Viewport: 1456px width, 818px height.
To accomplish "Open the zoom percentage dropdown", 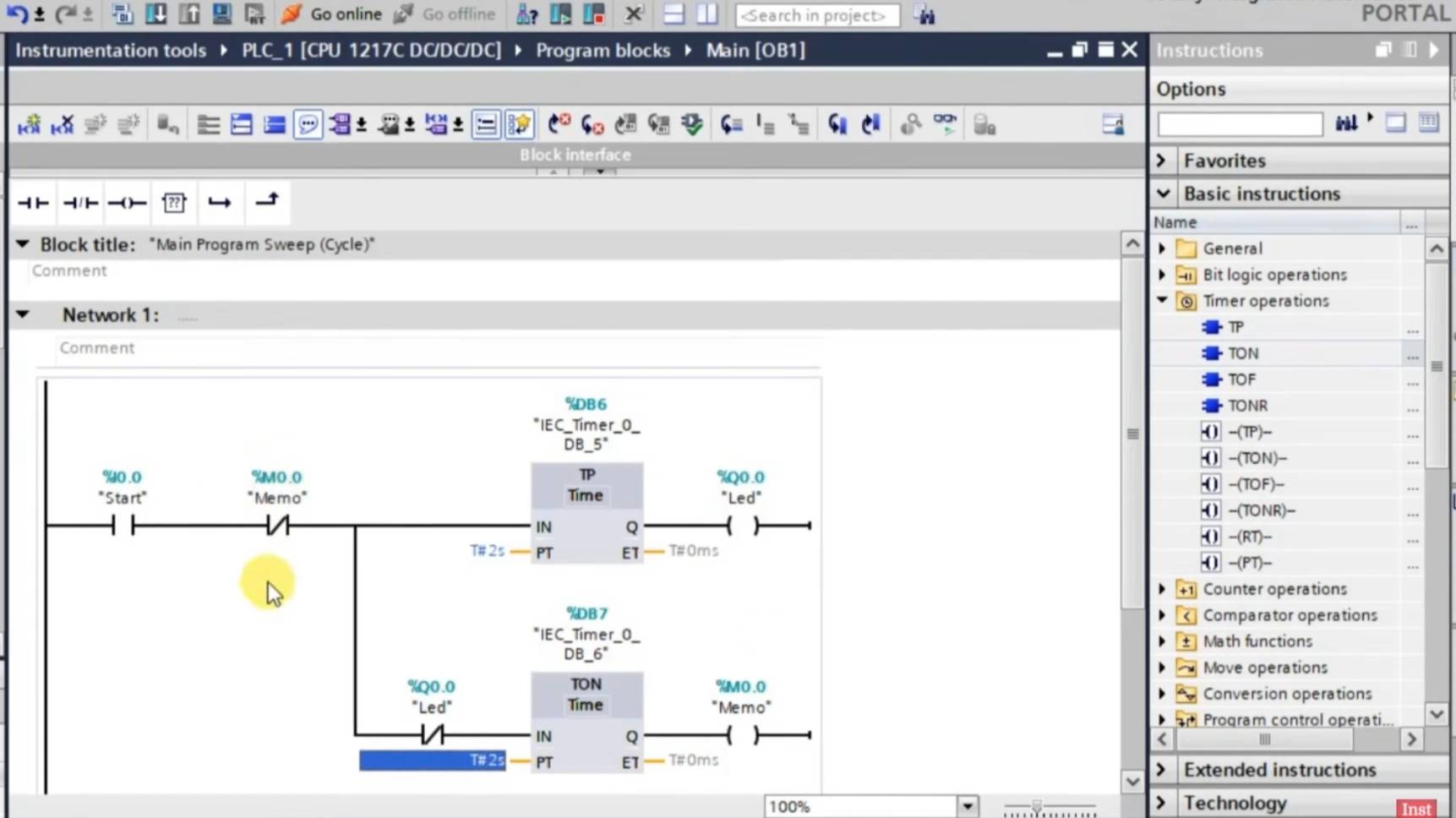I will click(968, 807).
